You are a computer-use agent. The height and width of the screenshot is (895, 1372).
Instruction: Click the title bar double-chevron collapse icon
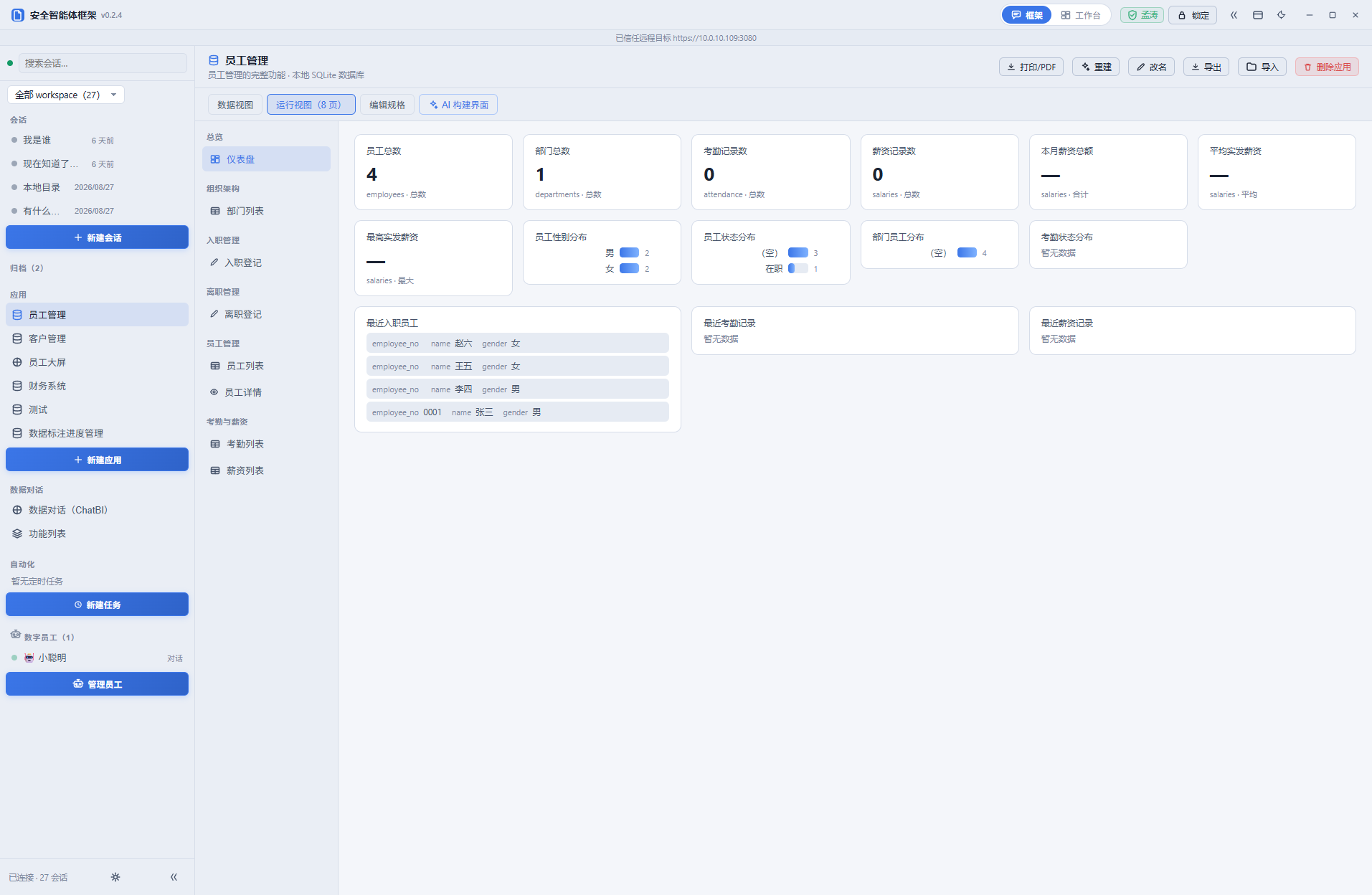click(1234, 15)
